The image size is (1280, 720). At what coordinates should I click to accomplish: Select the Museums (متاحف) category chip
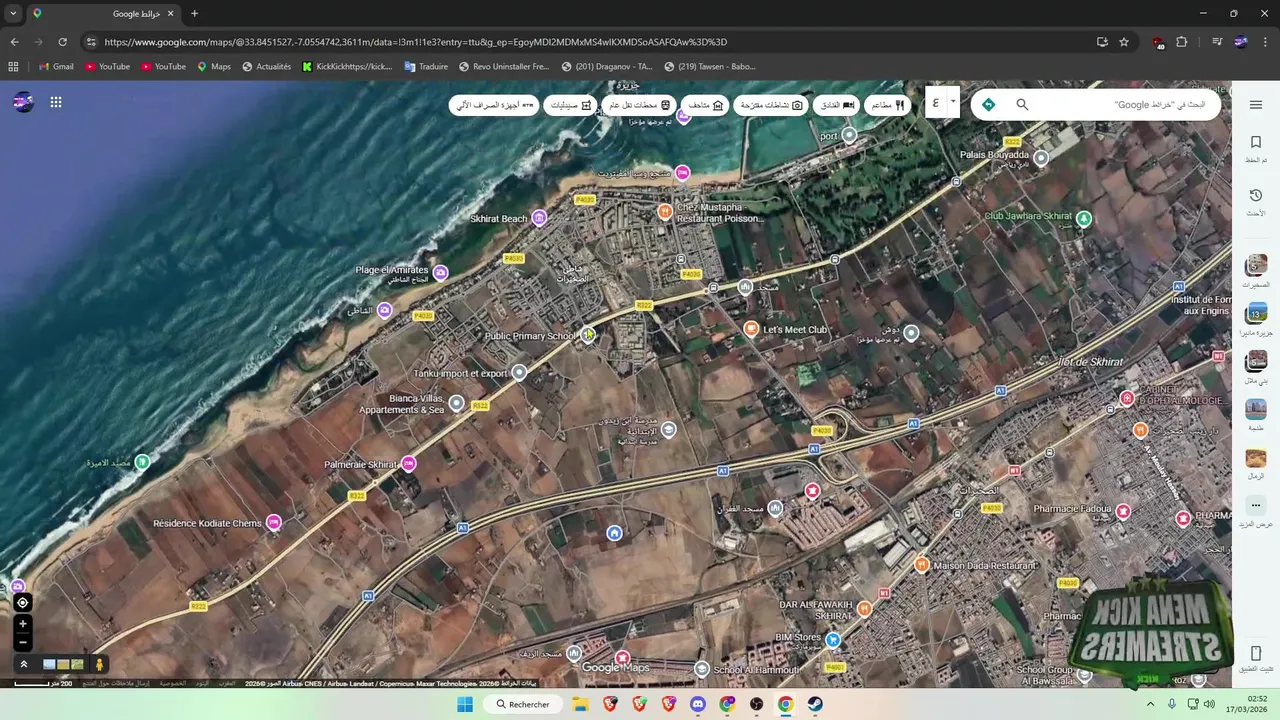click(x=706, y=105)
